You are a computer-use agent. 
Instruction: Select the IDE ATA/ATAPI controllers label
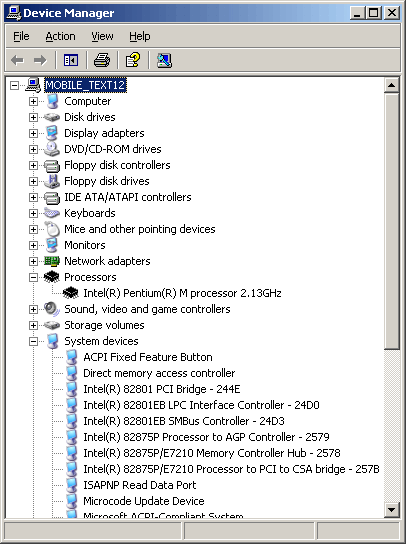pyautogui.click(x=128, y=197)
